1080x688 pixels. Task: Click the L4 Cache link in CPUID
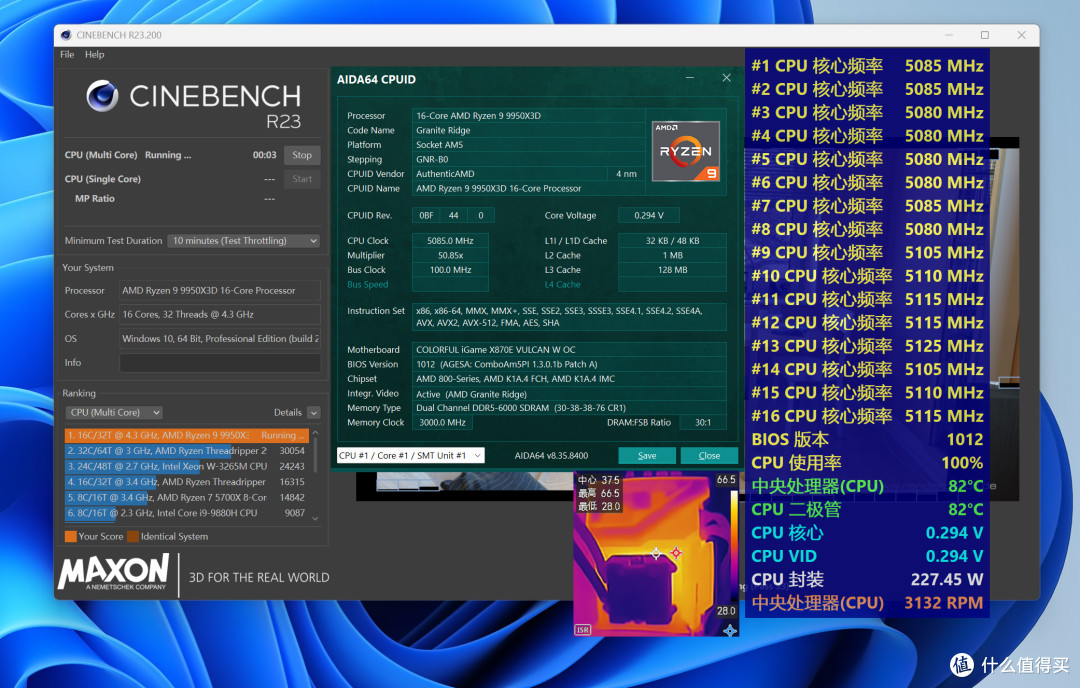click(562, 284)
